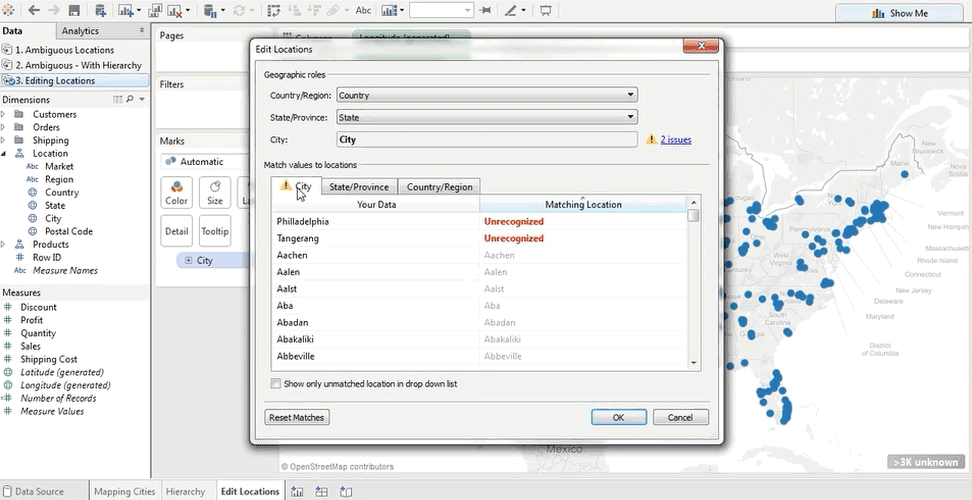Image resolution: width=972 pixels, height=500 pixels.
Task: Click the New Worksheet icon at bottom
Action: pyautogui.click(x=297, y=491)
